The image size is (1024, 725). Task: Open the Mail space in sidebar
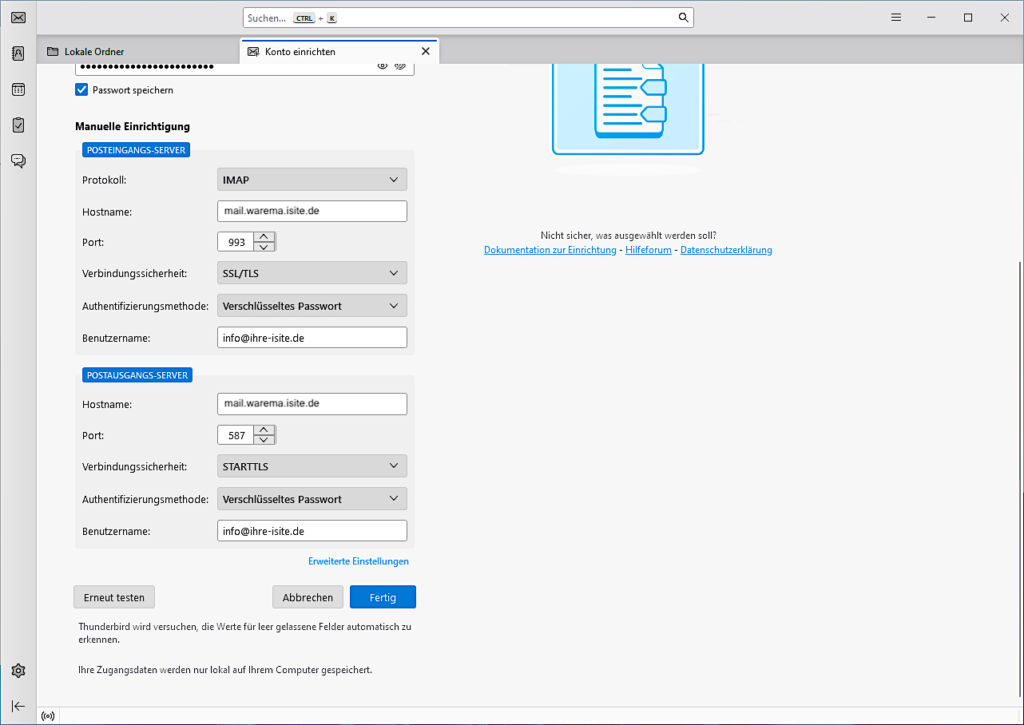[x=18, y=18]
